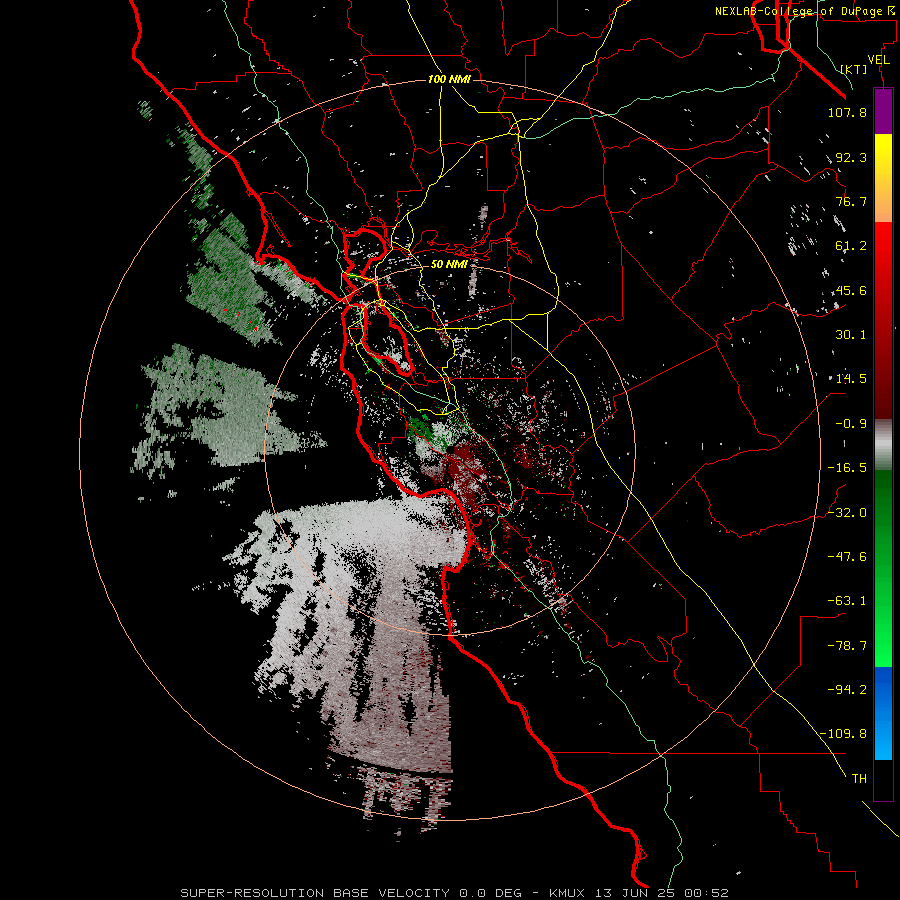The image size is (900, 900).
Task: Click the NEXLAB-College of DuPage credit text
Action: point(806,11)
